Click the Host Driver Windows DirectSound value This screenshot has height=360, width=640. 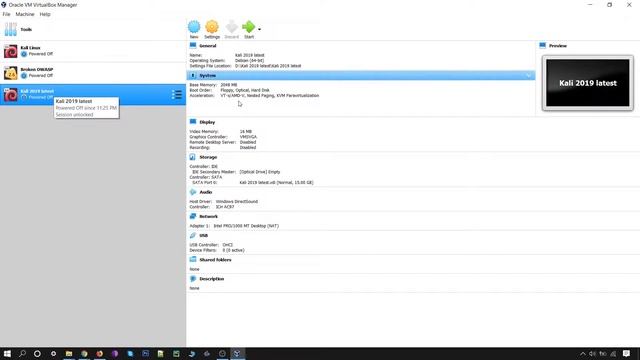click(x=237, y=202)
